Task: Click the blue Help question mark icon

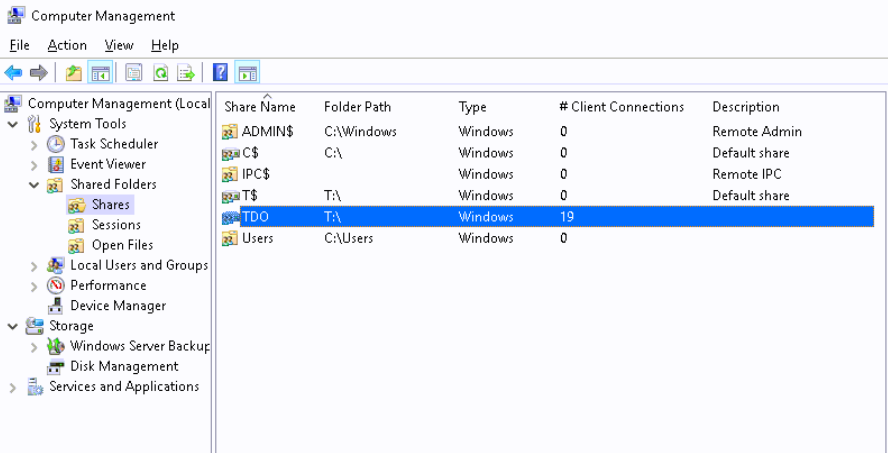Action: click(220, 73)
